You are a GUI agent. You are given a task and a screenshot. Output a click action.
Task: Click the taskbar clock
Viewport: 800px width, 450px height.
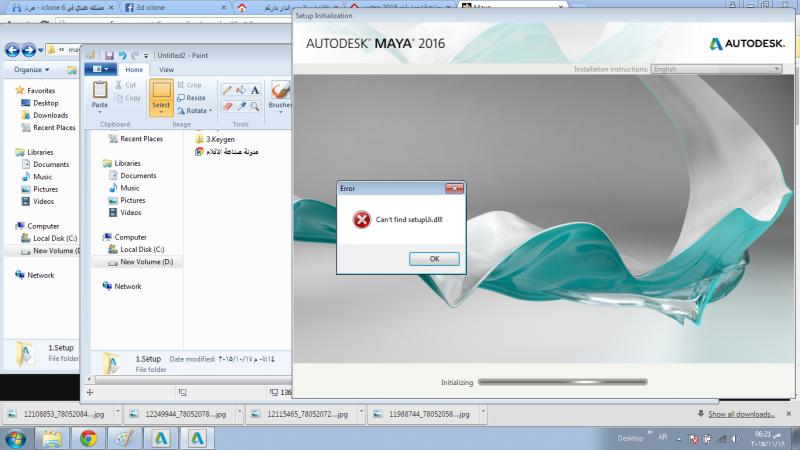tap(768, 439)
